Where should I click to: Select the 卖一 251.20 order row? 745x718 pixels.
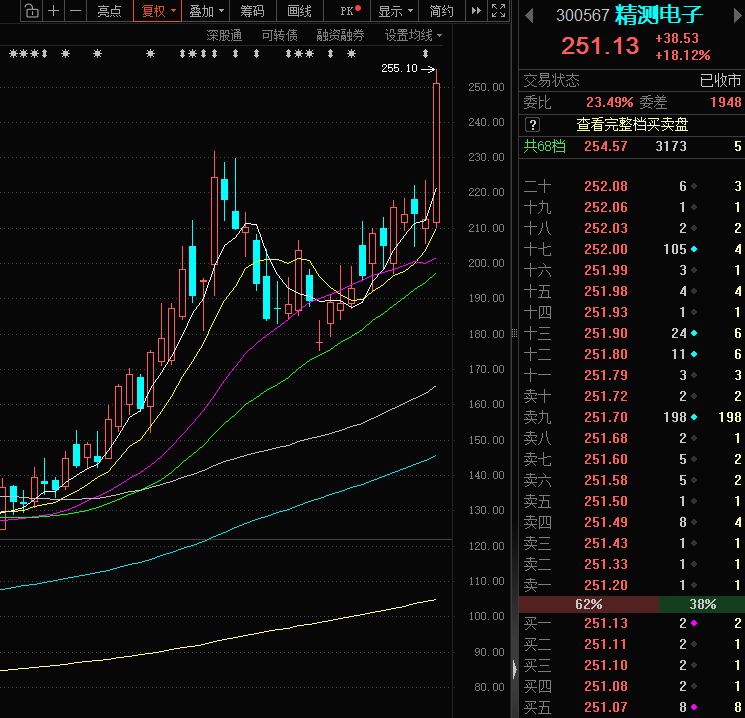[632, 585]
